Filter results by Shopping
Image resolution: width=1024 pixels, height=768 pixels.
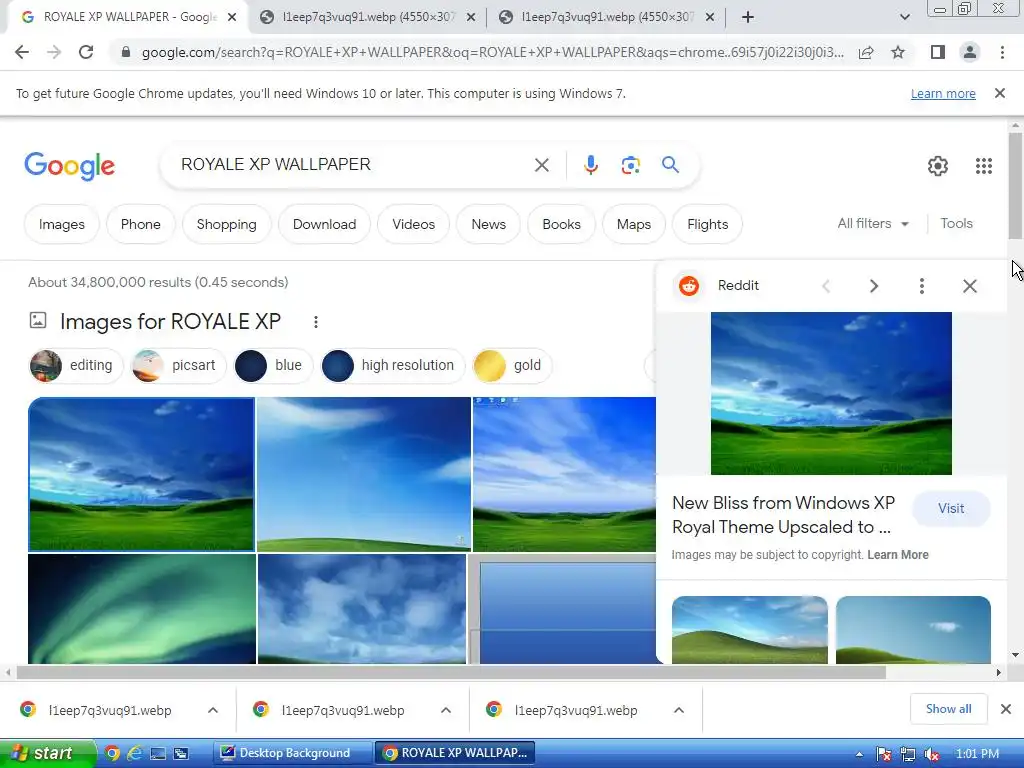[x=227, y=224]
